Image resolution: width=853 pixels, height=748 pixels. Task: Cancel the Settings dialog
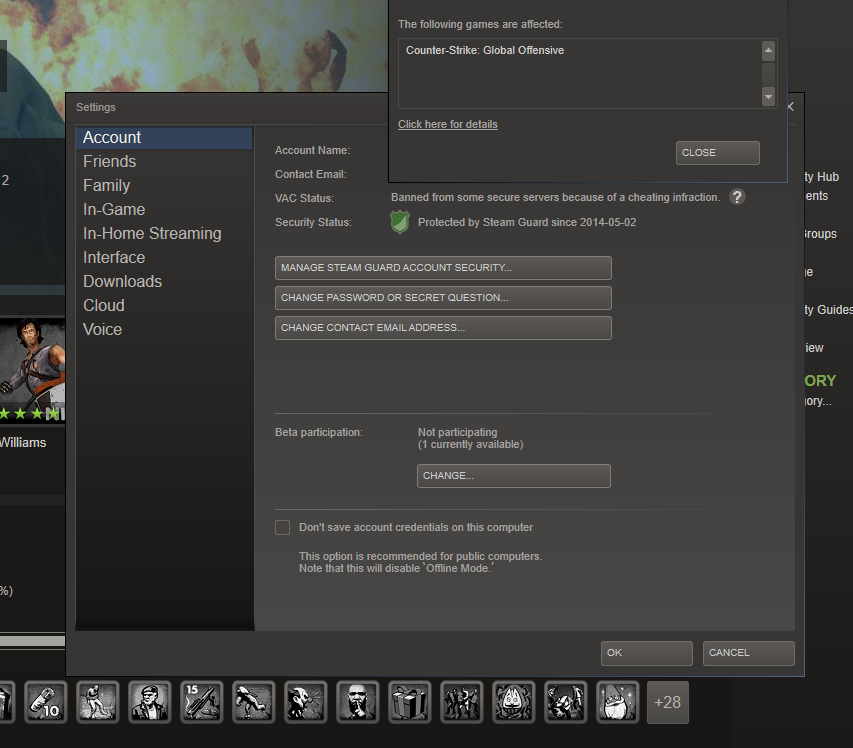click(x=749, y=653)
